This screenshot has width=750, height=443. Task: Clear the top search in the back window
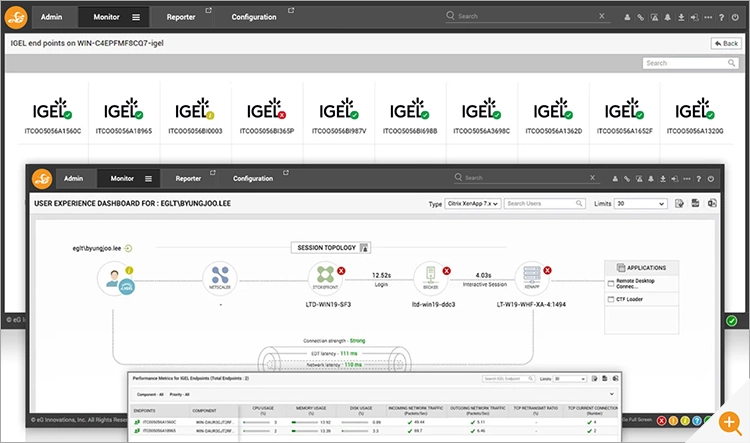pyautogui.click(x=602, y=16)
